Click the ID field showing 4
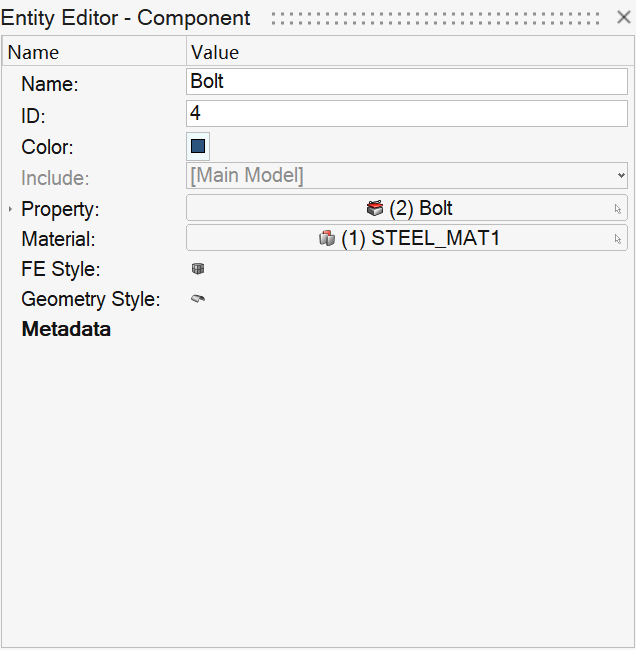 (x=407, y=114)
